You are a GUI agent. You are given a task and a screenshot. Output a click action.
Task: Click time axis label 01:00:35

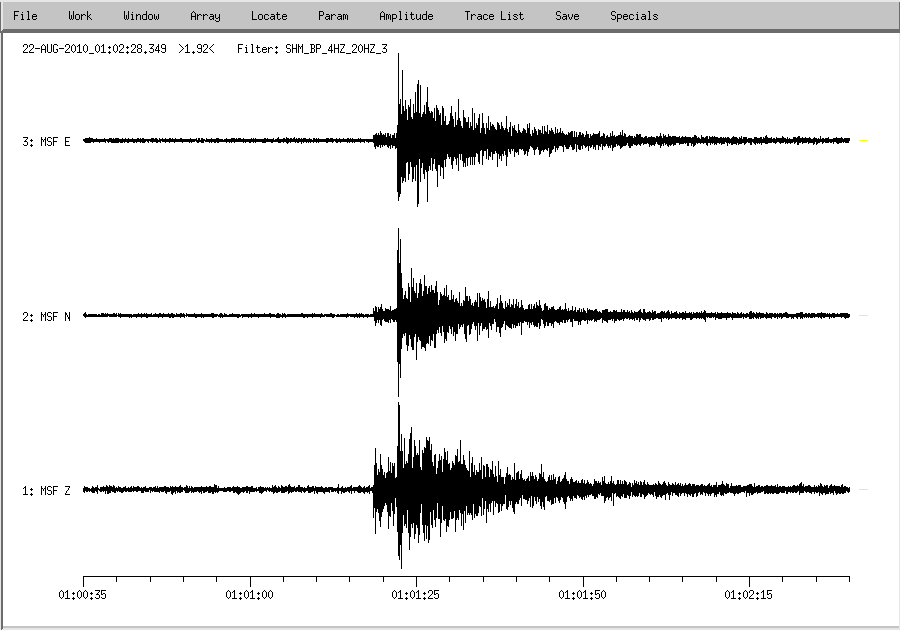[x=83, y=594]
